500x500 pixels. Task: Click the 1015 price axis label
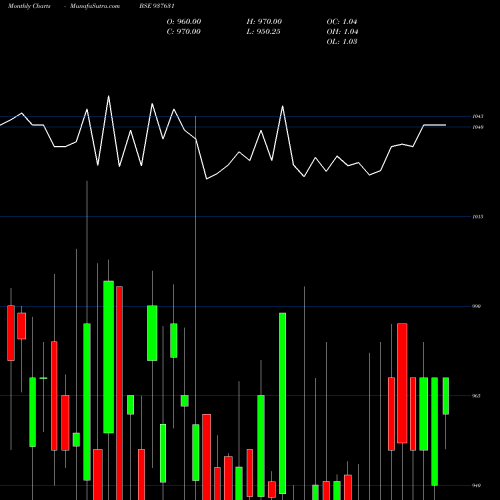[478, 217]
